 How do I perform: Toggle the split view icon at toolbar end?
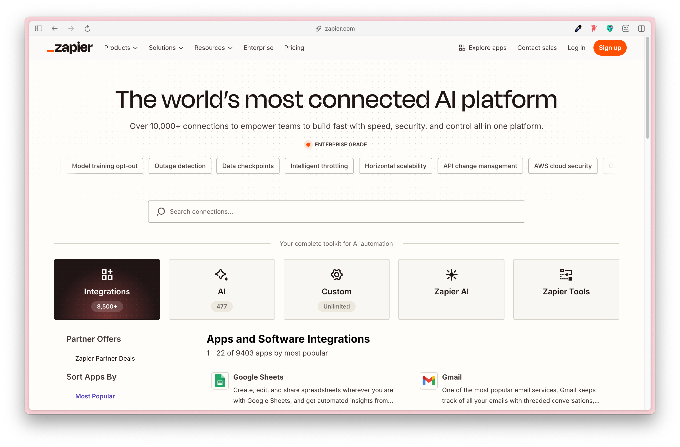641,29
